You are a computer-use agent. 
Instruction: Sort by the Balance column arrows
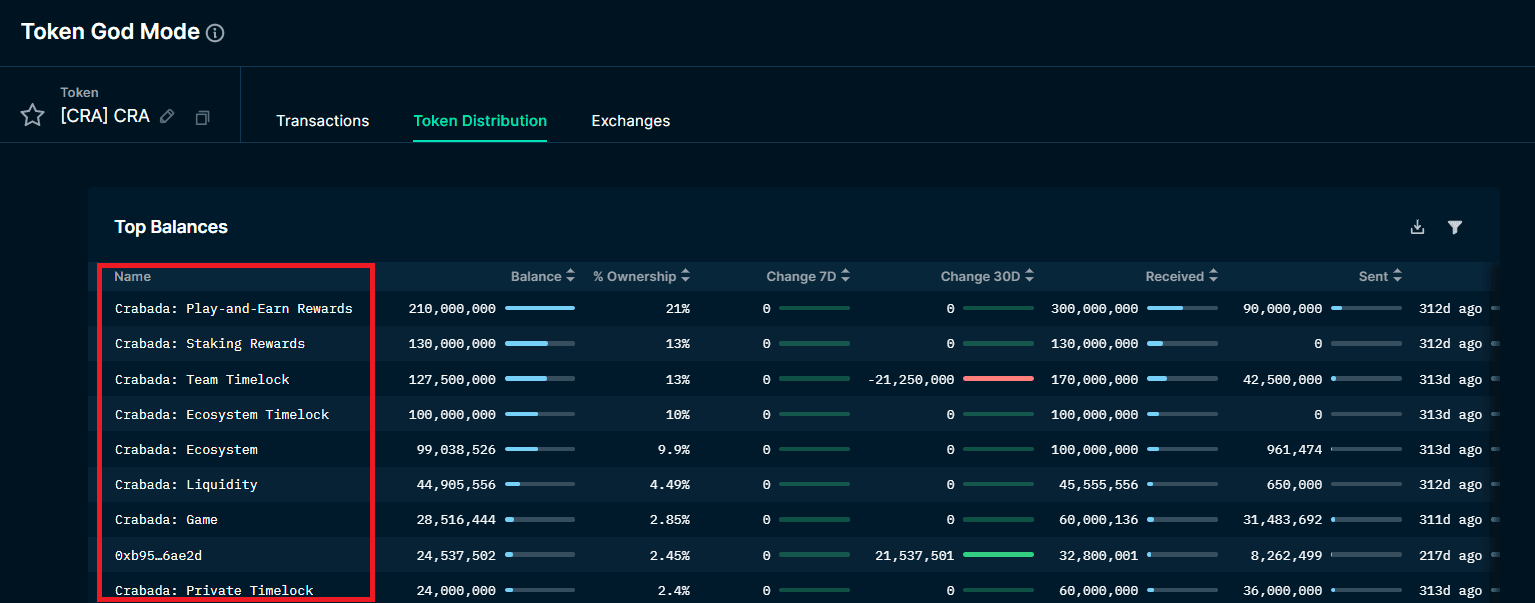(570, 276)
